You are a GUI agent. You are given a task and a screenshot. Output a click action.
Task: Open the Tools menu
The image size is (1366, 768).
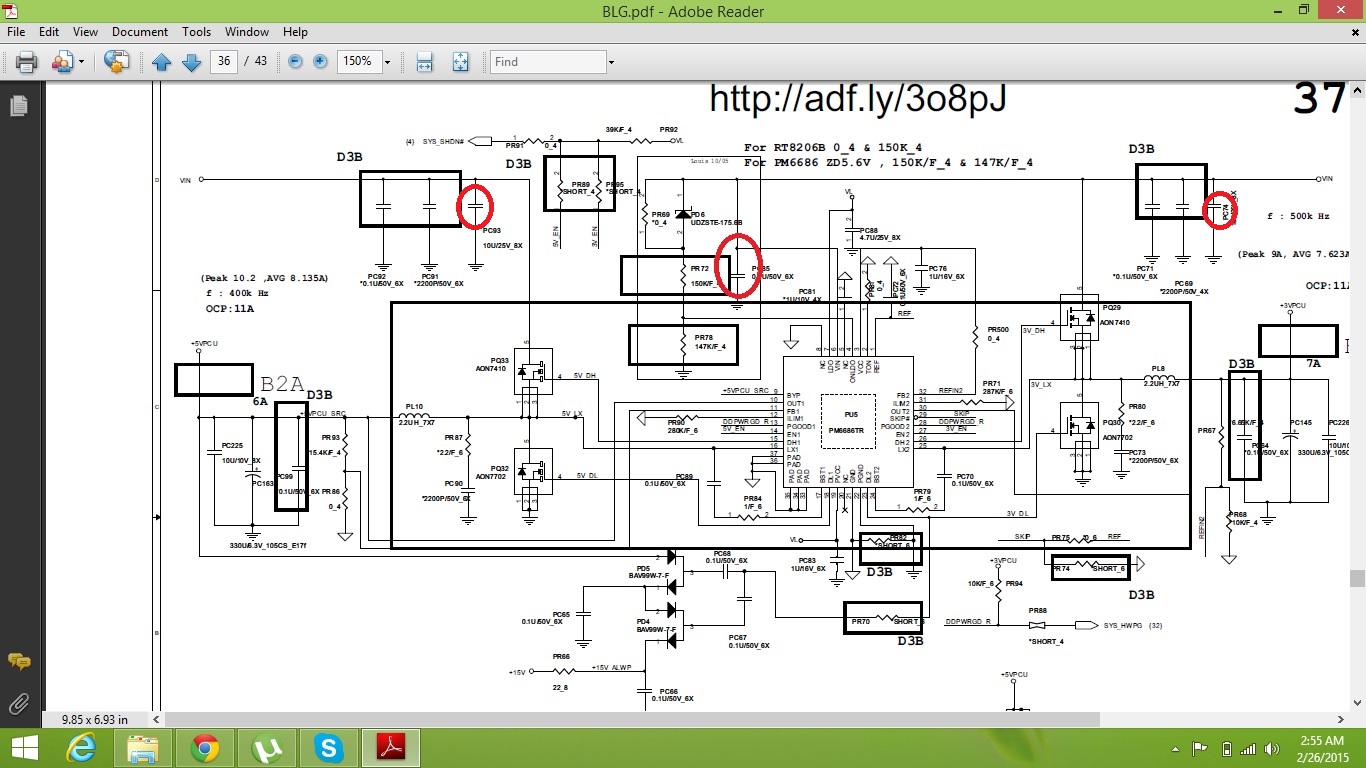point(197,32)
